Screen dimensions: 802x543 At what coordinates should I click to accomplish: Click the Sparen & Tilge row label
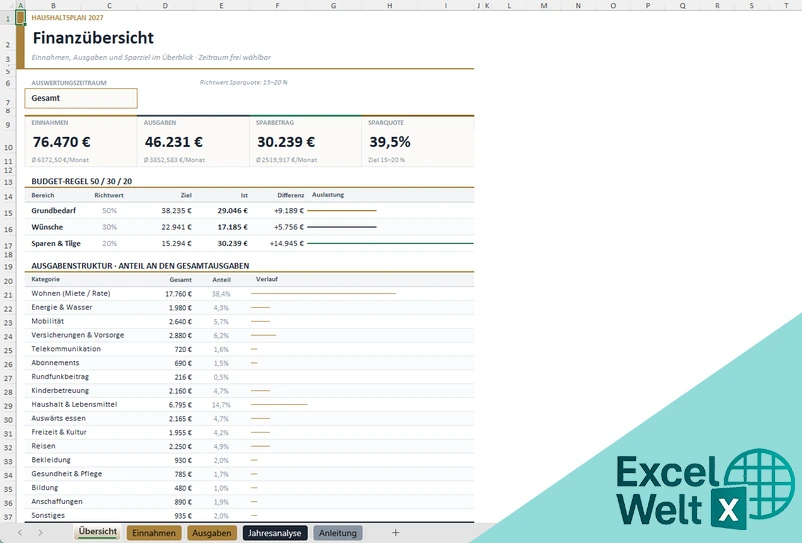(56, 243)
